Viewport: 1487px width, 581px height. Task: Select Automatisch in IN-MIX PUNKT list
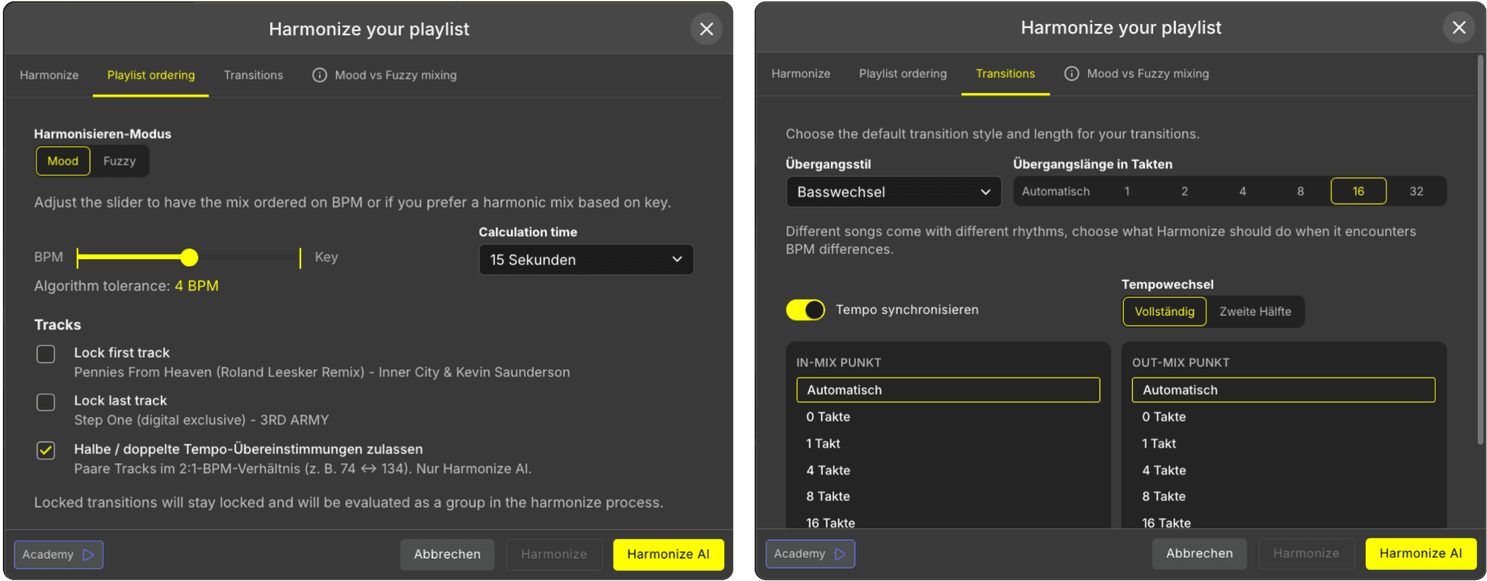tap(948, 390)
